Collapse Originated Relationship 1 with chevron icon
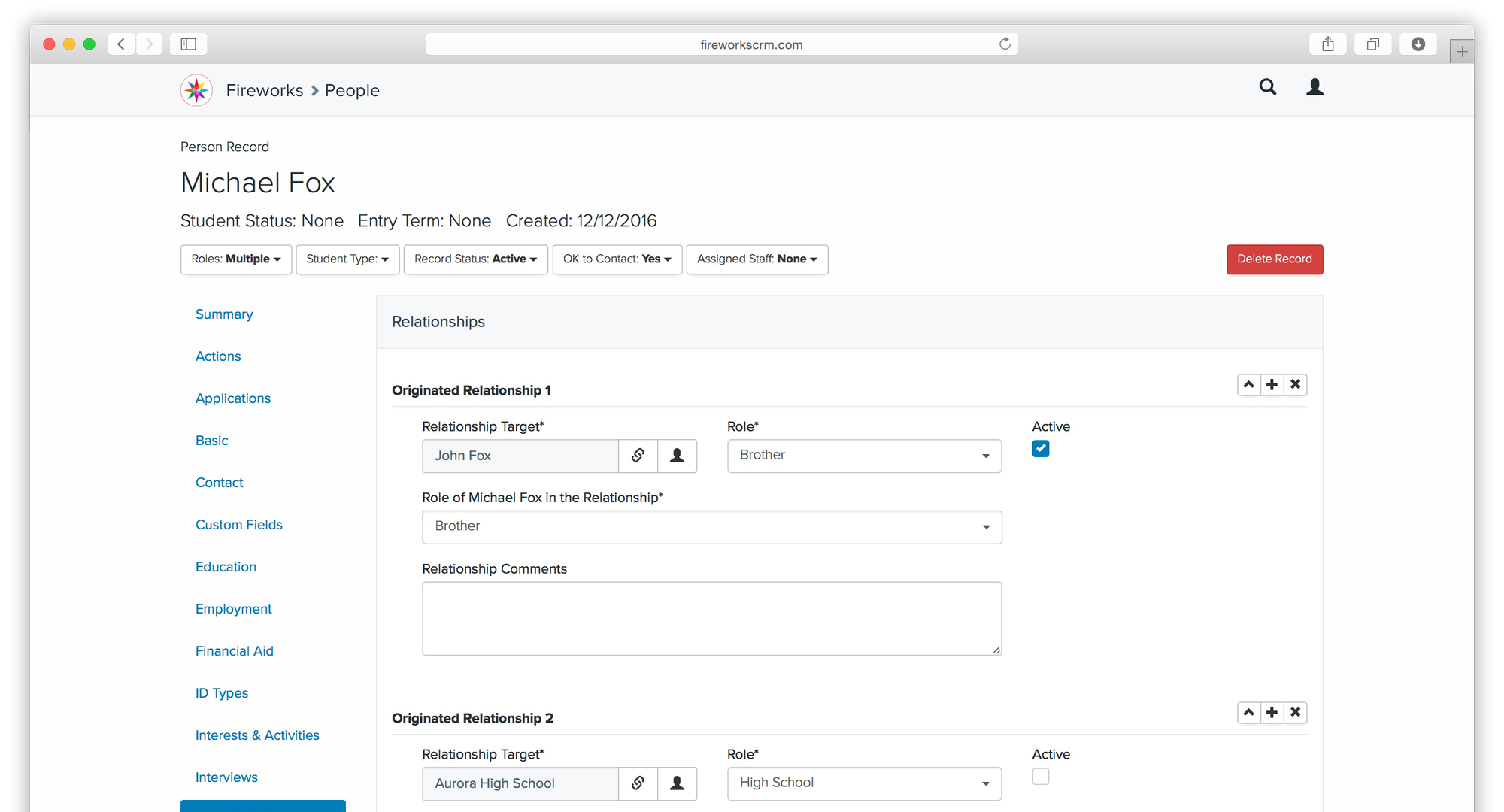1504x812 pixels. tap(1248, 385)
